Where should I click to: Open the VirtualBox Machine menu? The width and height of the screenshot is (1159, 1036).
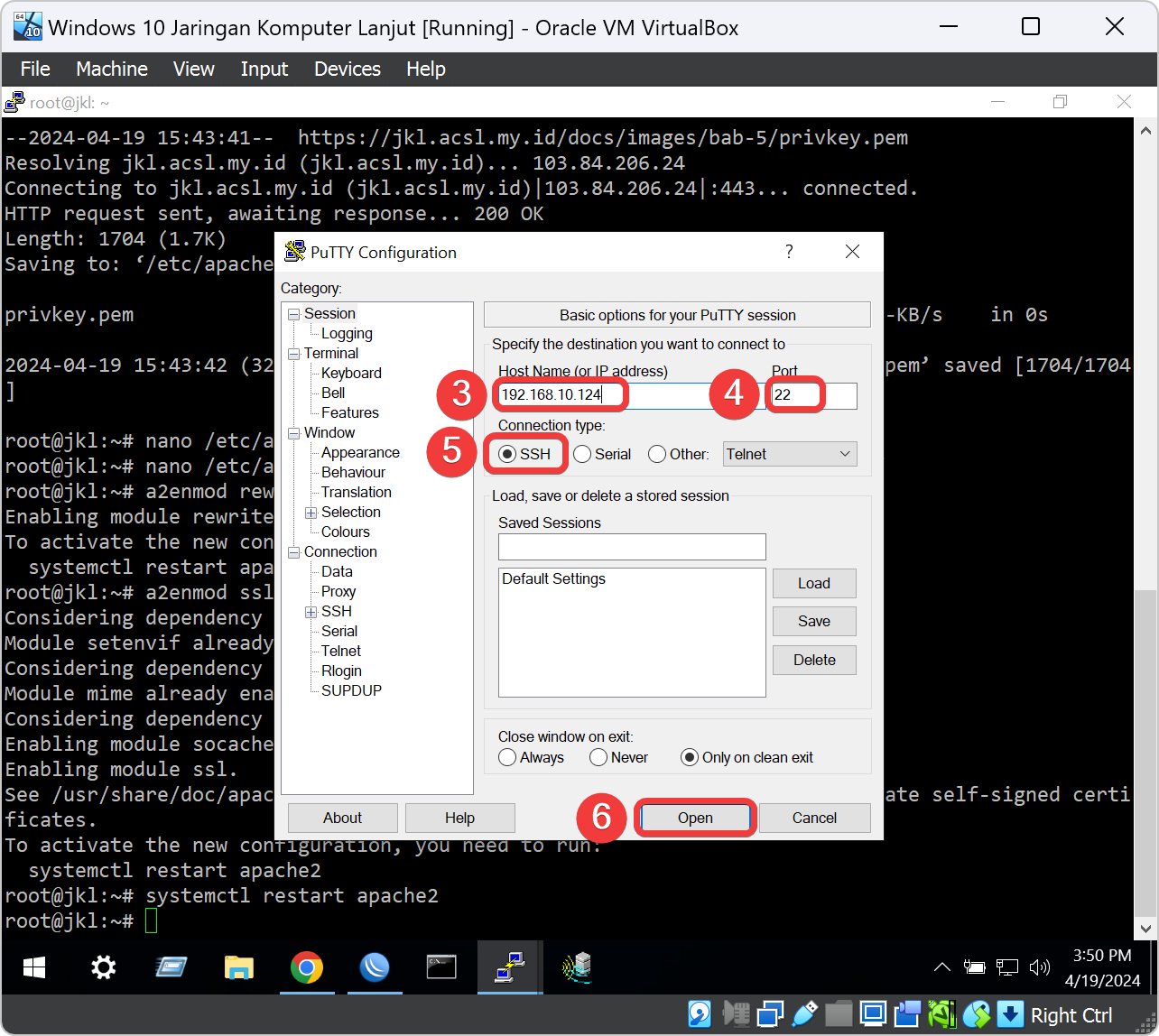[x=112, y=69]
